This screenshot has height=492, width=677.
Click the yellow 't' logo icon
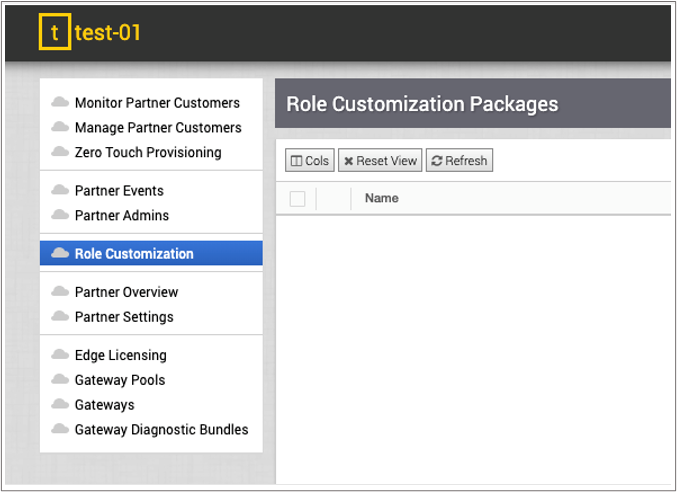(55, 33)
